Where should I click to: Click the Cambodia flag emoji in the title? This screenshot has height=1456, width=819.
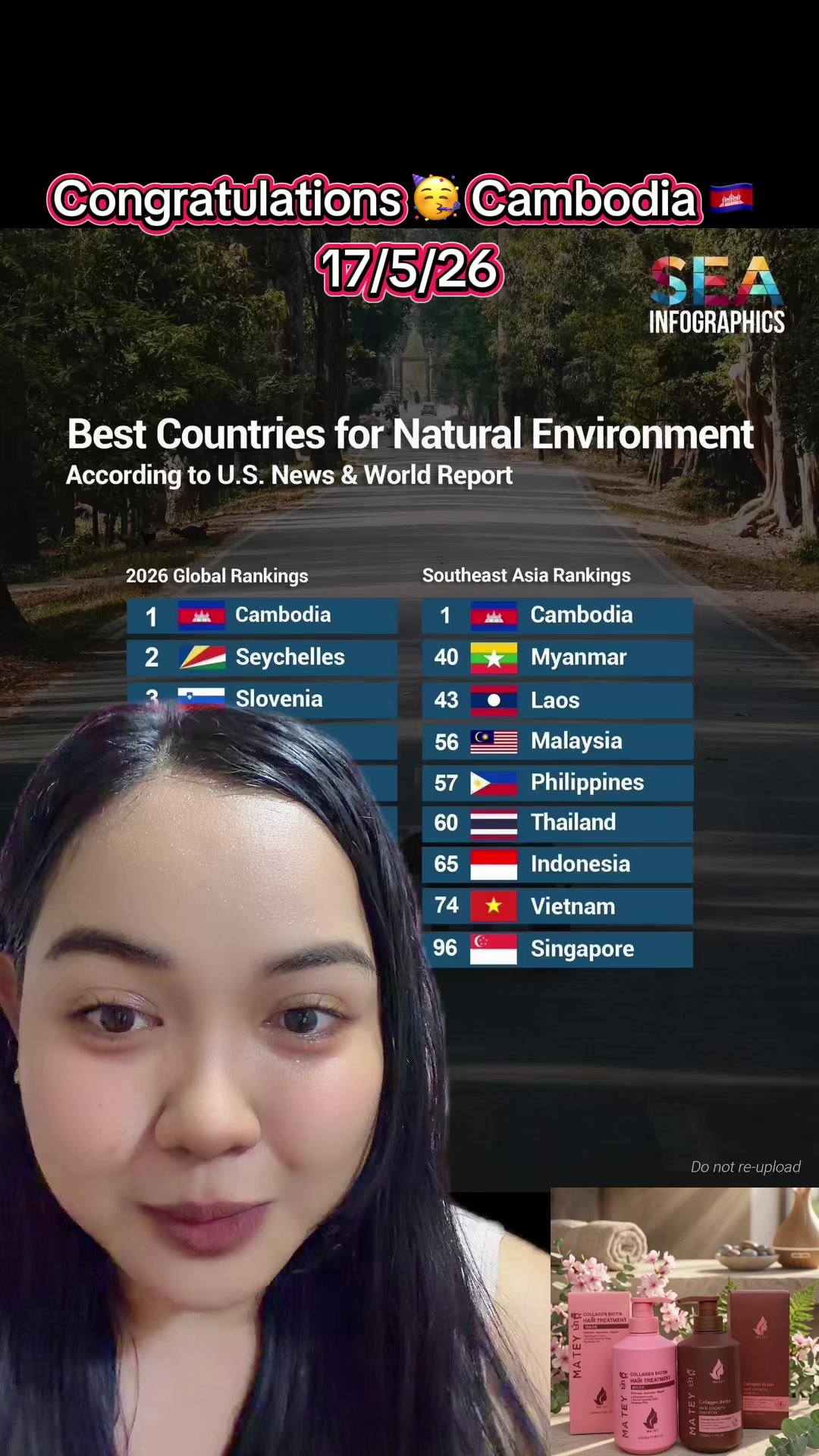click(x=731, y=199)
